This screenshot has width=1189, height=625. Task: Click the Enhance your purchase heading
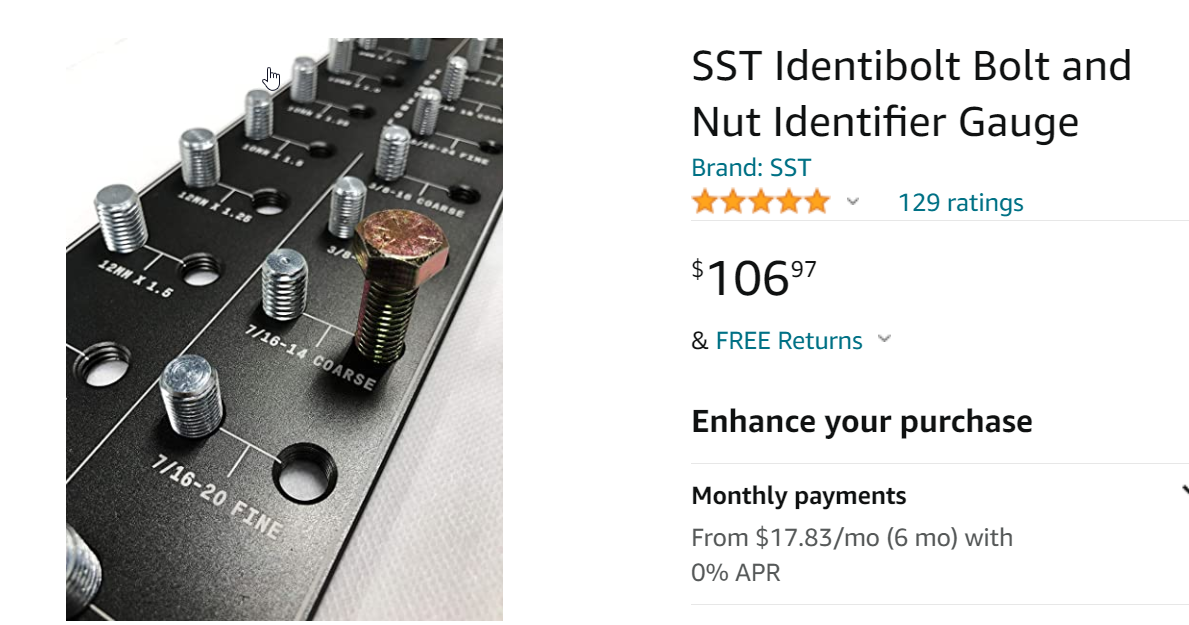[861, 421]
